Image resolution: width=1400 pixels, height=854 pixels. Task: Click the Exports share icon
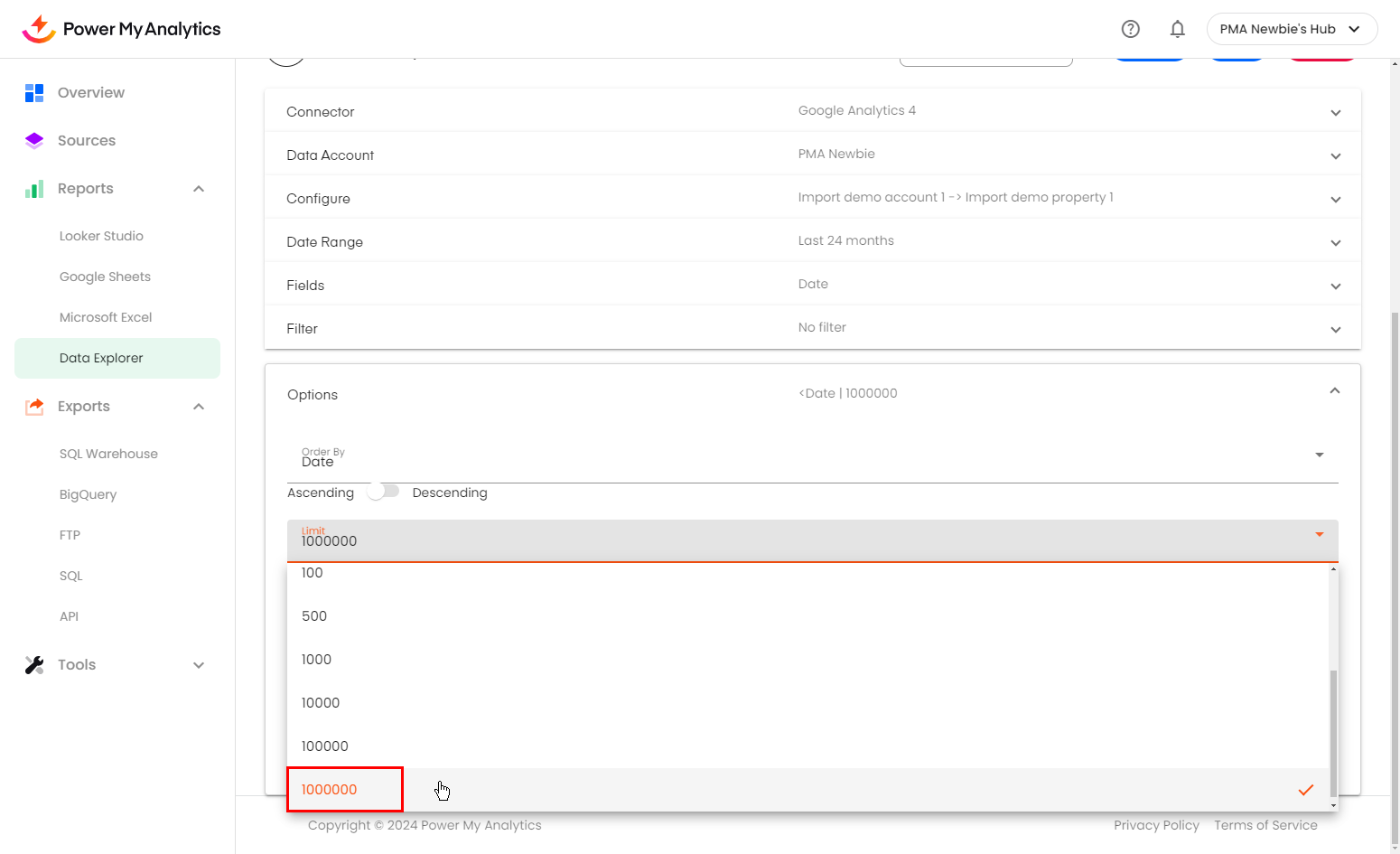pyautogui.click(x=34, y=407)
